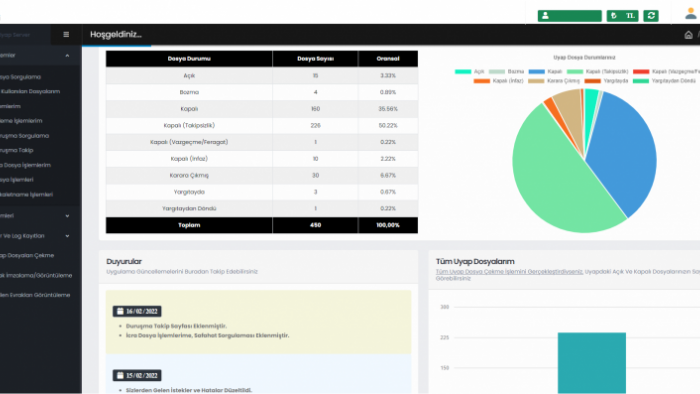
Task: Open the green user account button
Action: 570,16
